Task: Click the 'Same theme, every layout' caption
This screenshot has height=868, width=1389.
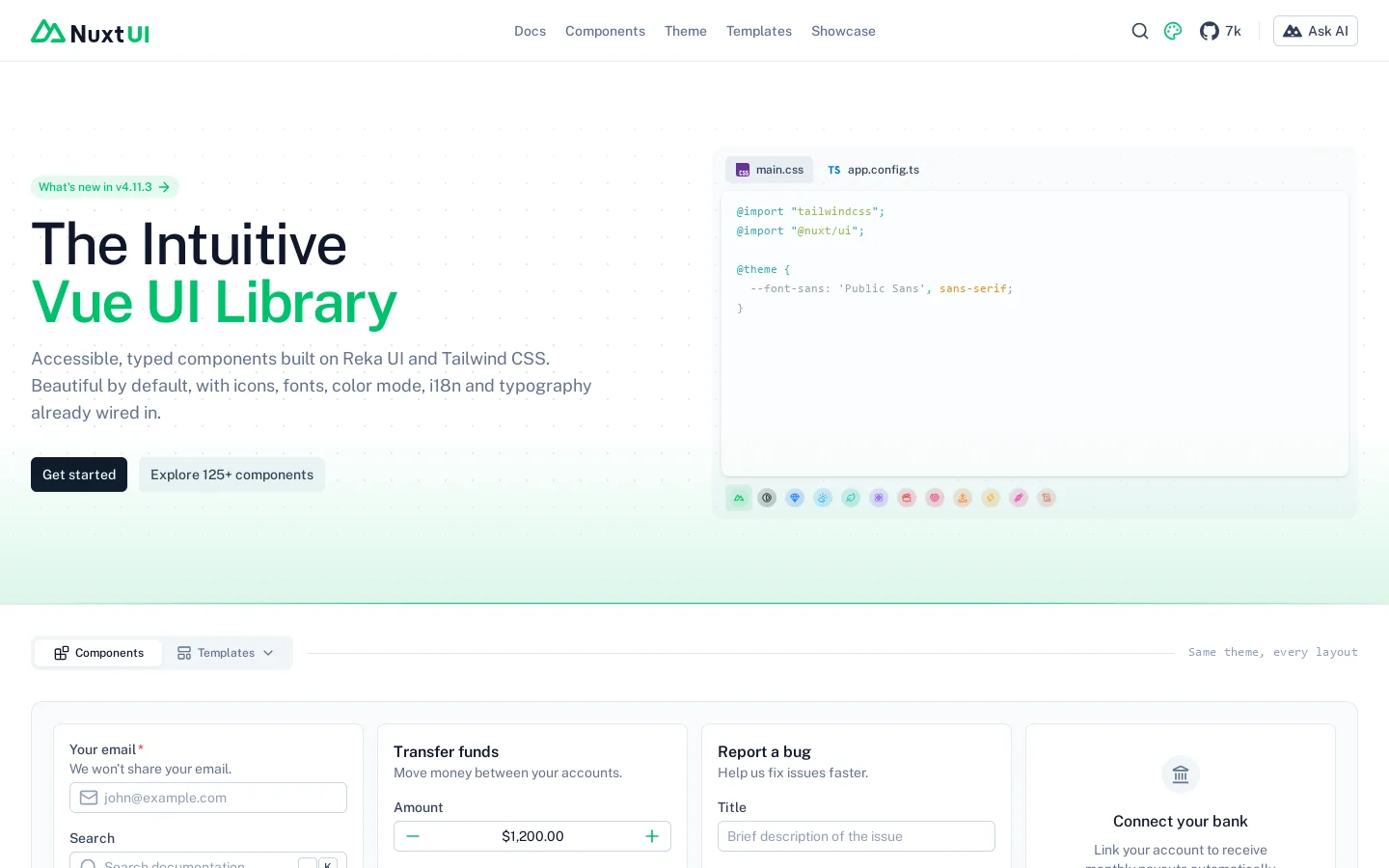Action: coord(1273,652)
